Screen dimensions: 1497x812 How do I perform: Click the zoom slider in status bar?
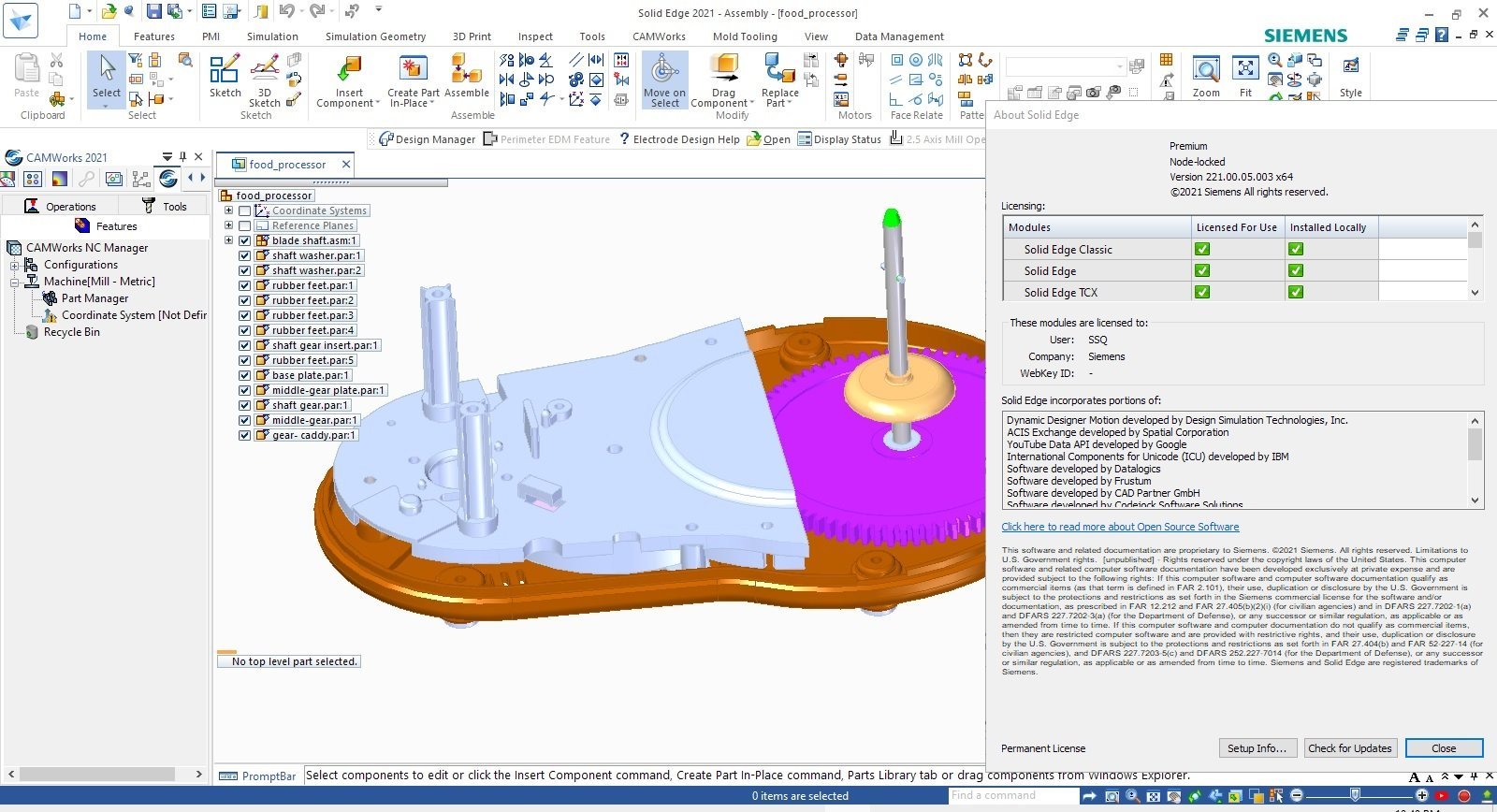(x=1357, y=795)
